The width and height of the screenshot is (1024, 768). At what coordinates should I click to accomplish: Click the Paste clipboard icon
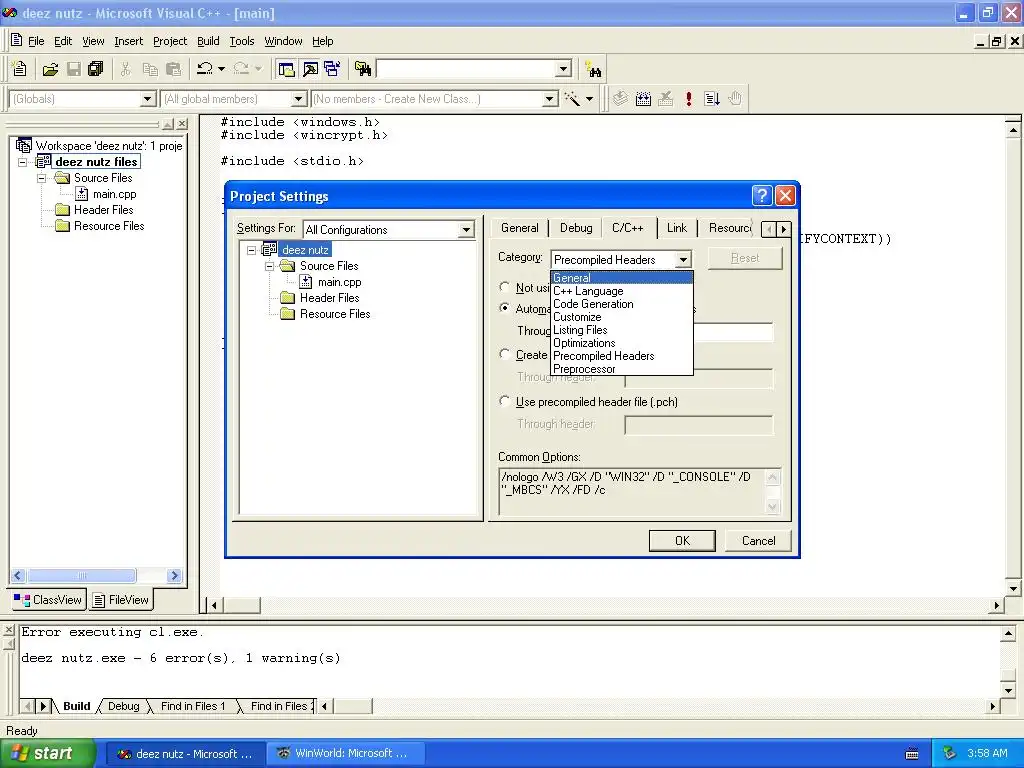173,69
